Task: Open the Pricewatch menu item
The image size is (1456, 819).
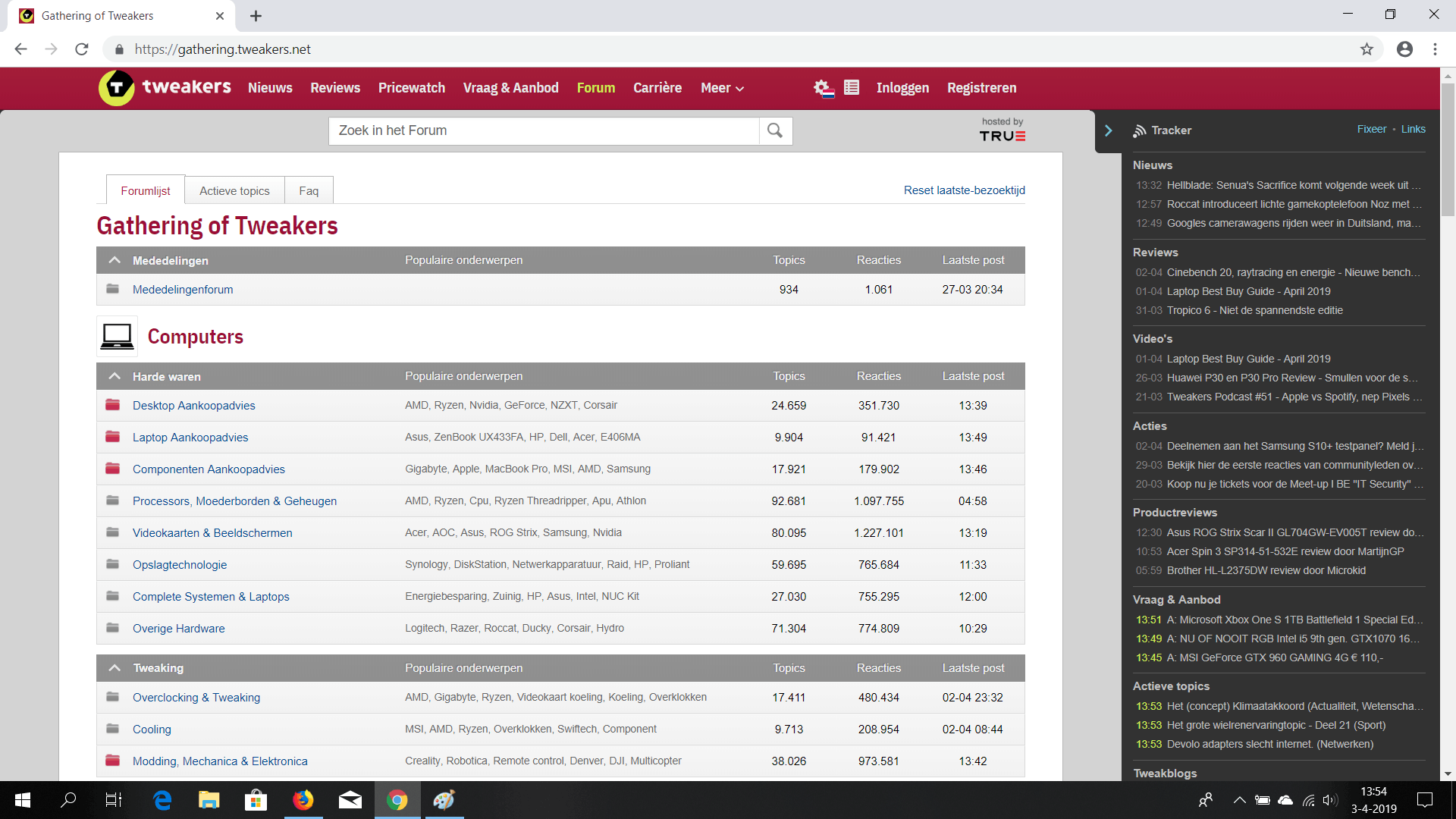Action: pyautogui.click(x=412, y=88)
